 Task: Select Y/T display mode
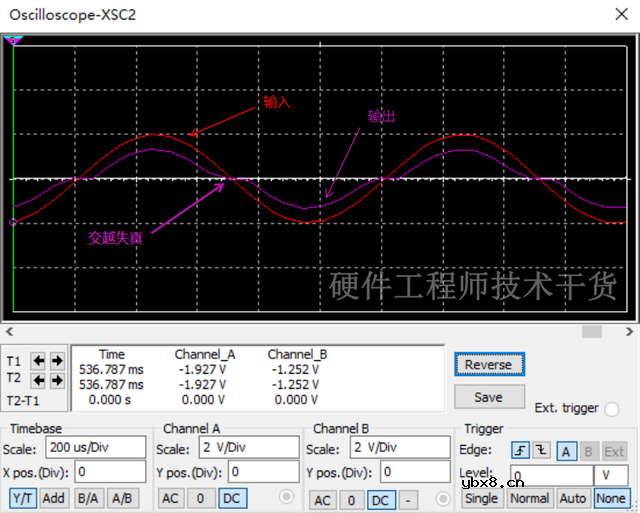point(23,498)
